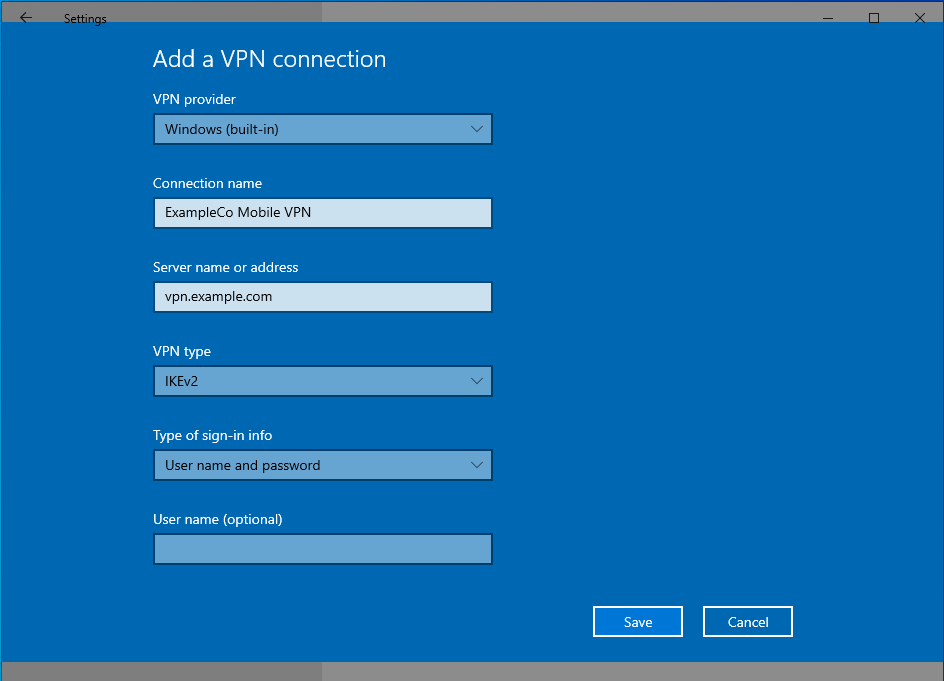Cancel adding the VPN connection

(x=747, y=622)
